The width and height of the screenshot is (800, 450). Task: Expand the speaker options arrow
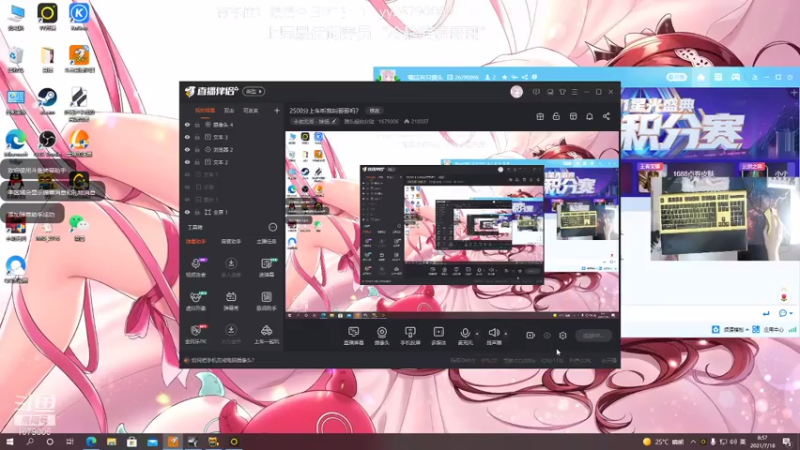(506, 334)
